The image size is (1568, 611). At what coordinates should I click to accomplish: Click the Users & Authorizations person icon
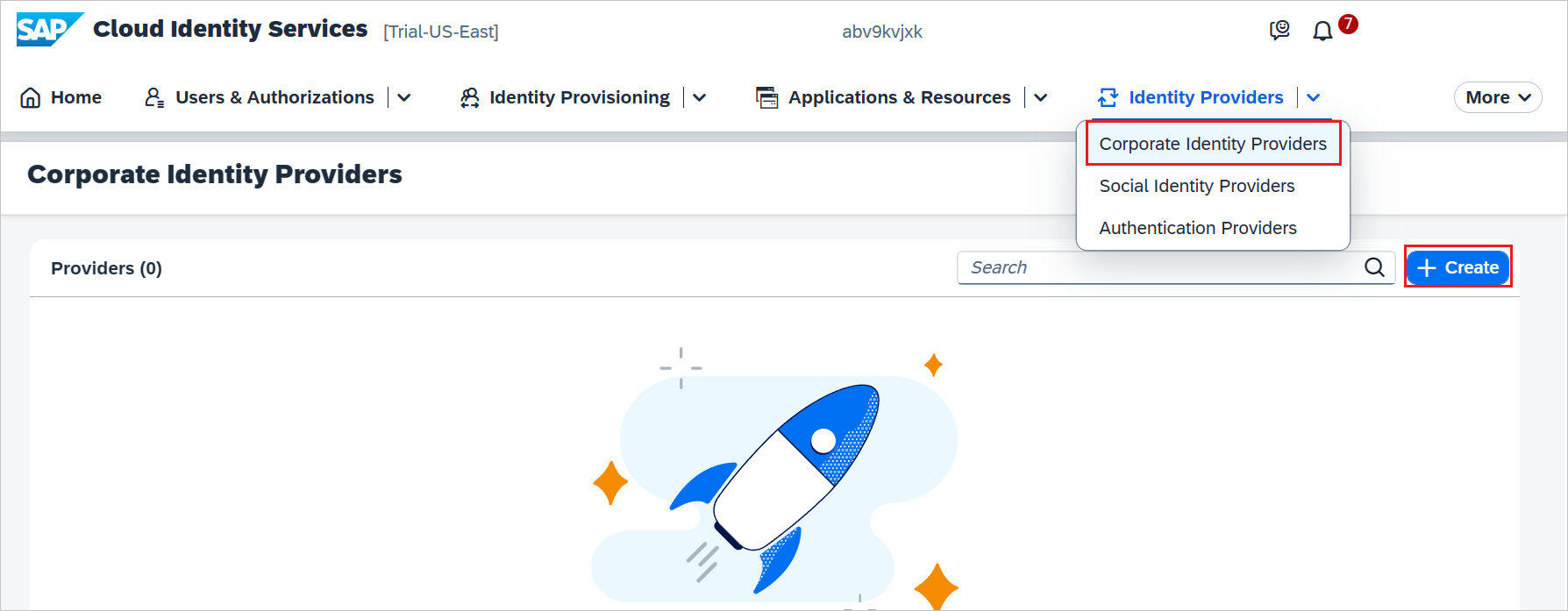154,97
